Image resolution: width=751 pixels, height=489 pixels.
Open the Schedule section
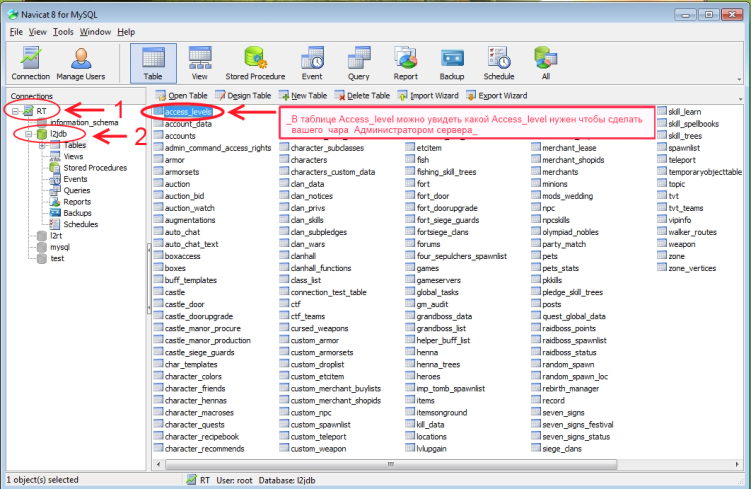coord(499,63)
